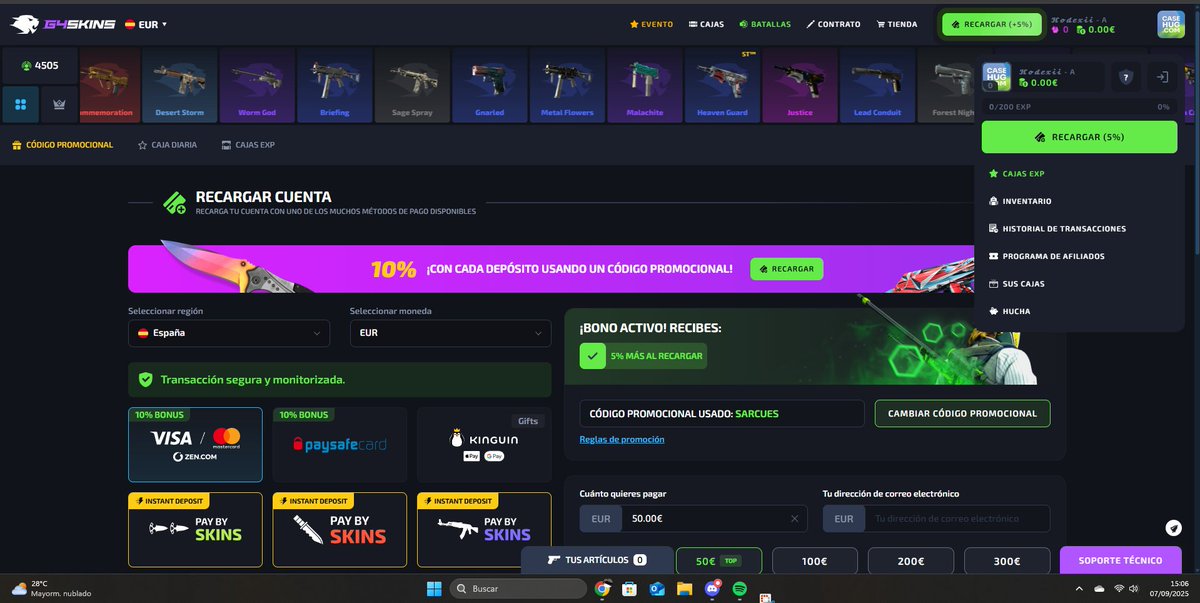The image size is (1200, 603).
Task: Select the Sage Spray skin card
Action: [412, 86]
